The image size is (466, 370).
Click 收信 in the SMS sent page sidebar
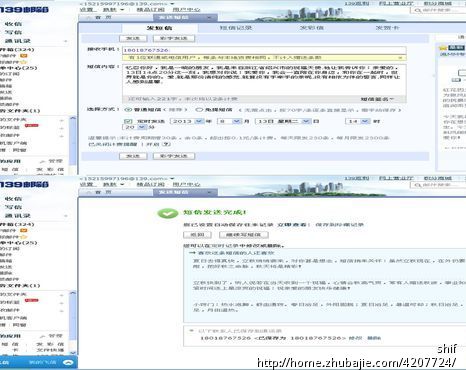coord(14,199)
